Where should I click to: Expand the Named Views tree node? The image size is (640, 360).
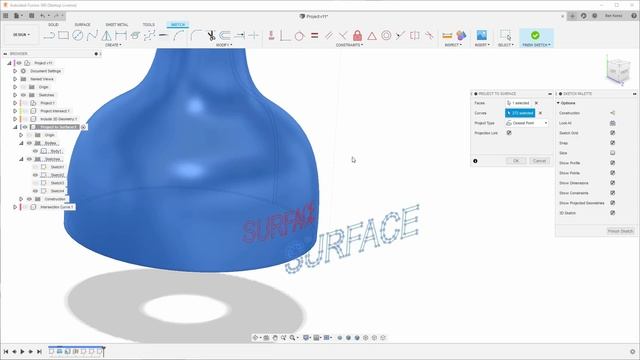(x=15, y=79)
